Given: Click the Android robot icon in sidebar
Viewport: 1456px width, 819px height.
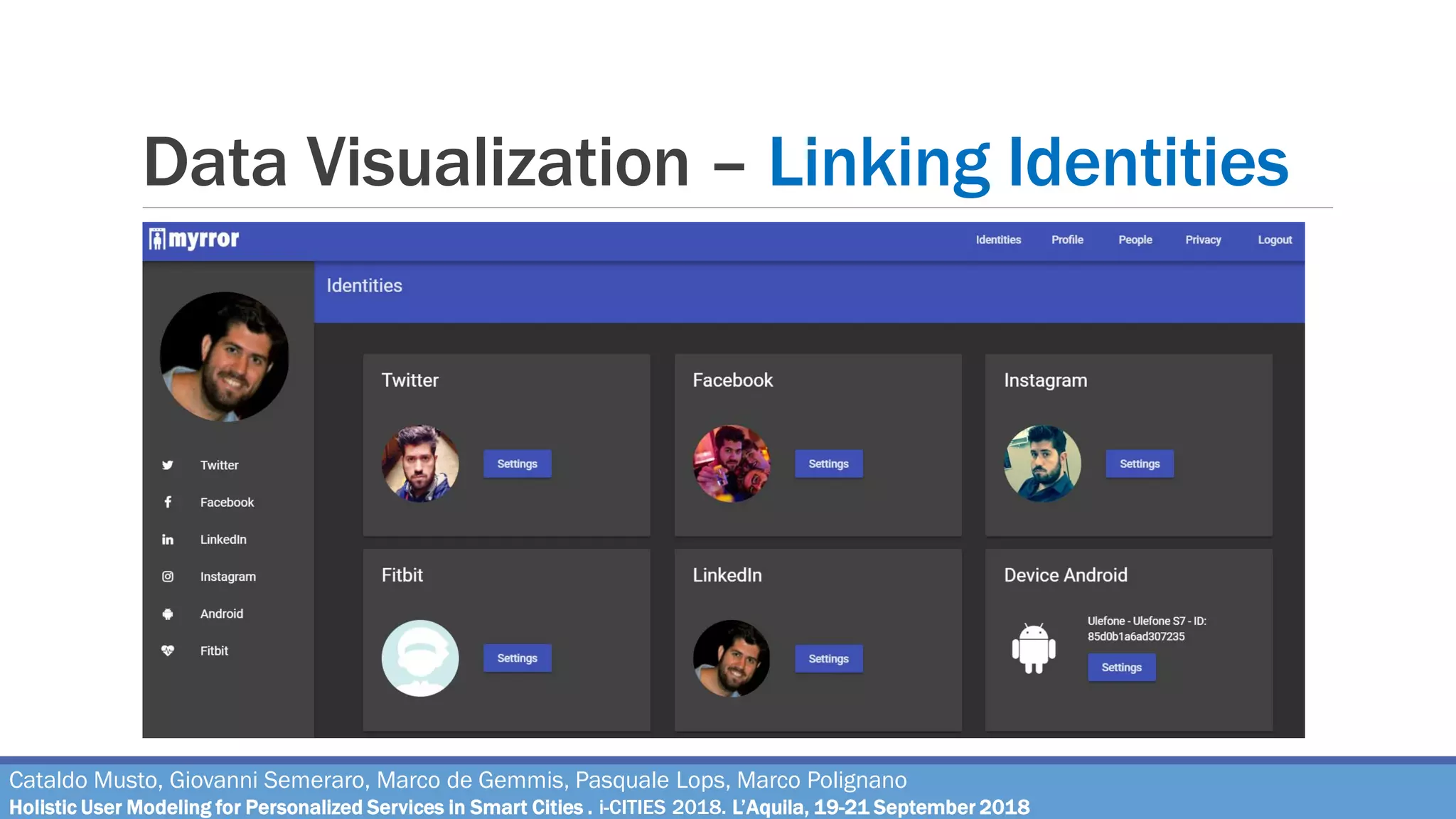Looking at the screenshot, I should click(168, 614).
